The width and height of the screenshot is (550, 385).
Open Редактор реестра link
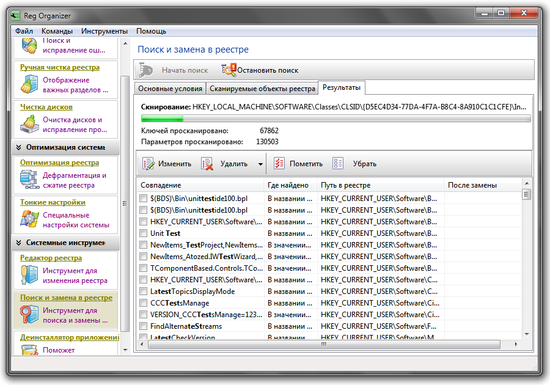point(51,258)
